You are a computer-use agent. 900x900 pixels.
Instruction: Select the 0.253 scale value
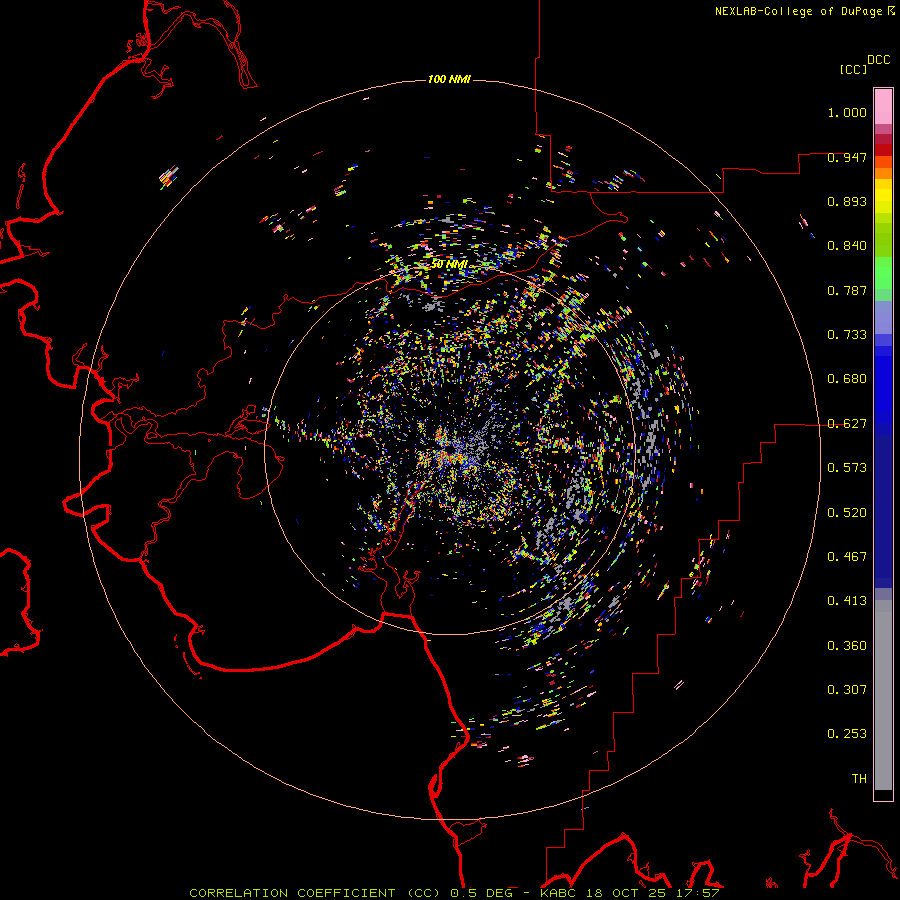pyautogui.click(x=847, y=734)
